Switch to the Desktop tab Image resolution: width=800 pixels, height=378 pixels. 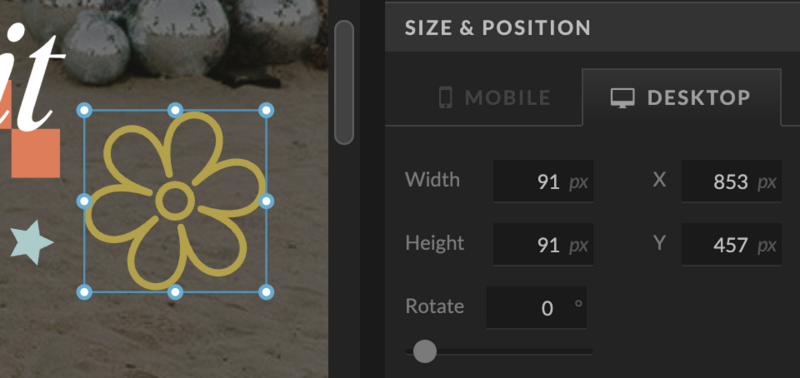[682, 97]
